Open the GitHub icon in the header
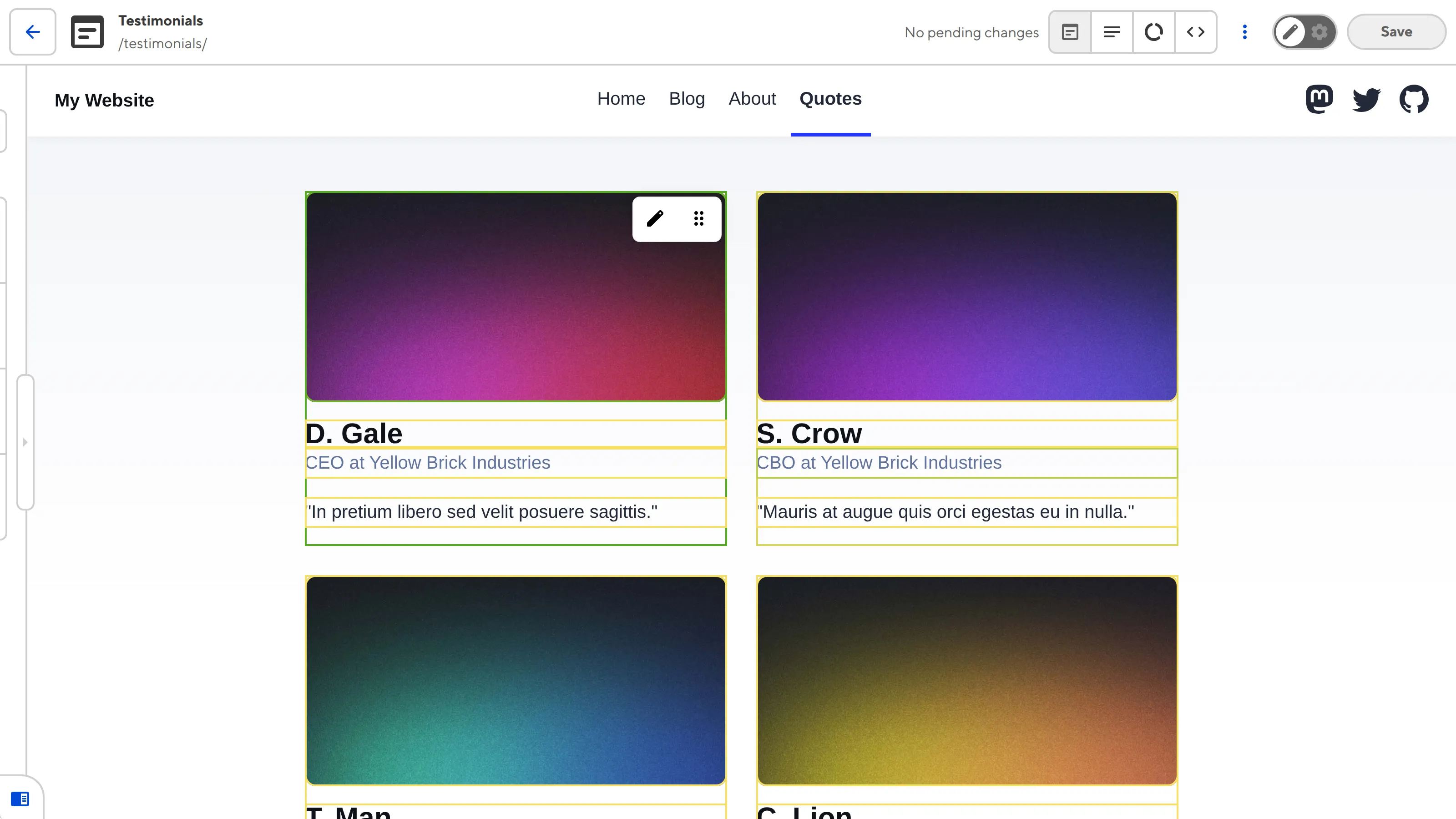The height and width of the screenshot is (819, 1456). click(1415, 99)
